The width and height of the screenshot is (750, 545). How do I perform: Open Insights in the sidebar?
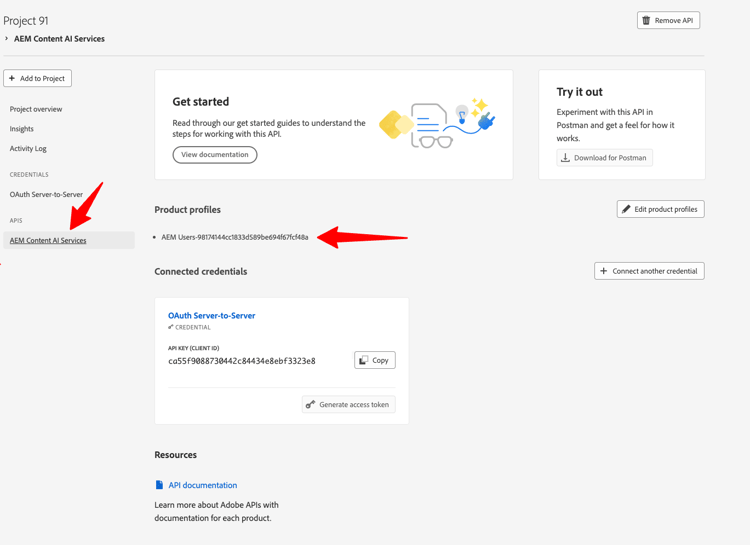point(22,129)
